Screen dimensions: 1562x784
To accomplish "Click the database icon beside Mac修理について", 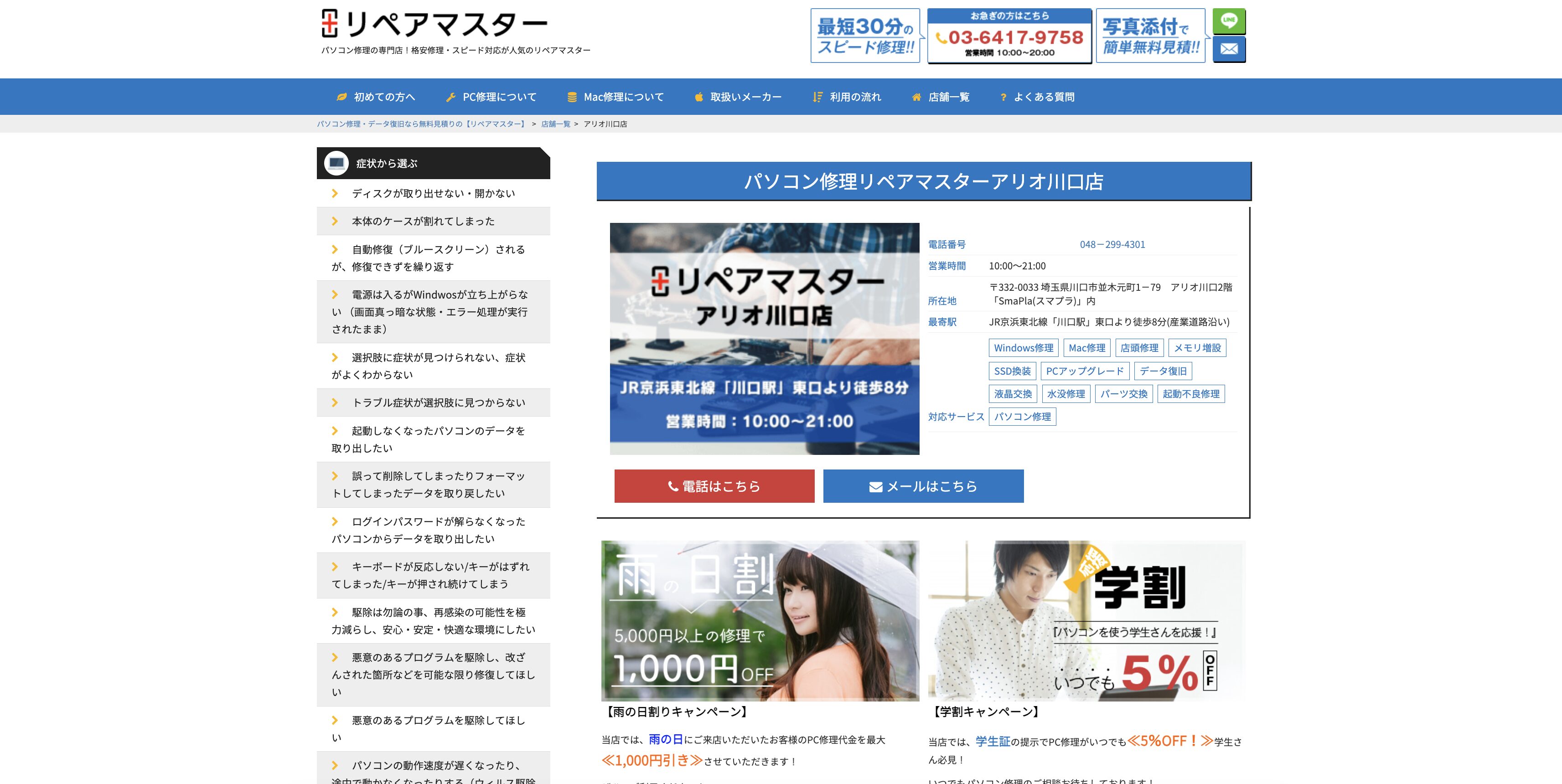I will coord(572,97).
